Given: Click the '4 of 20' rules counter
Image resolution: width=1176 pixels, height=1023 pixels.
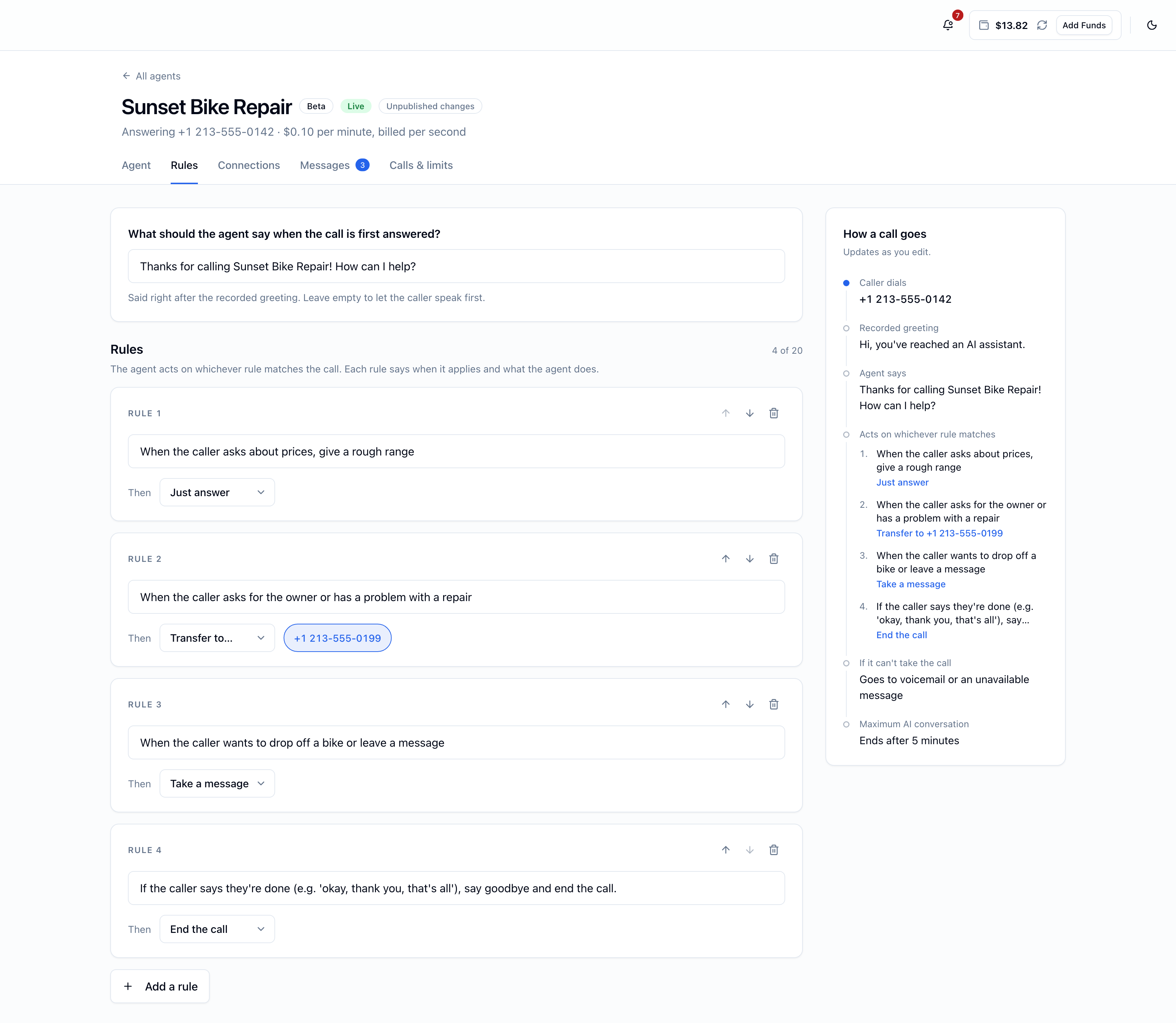Looking at the screenshot, I should tap(787, 351).
